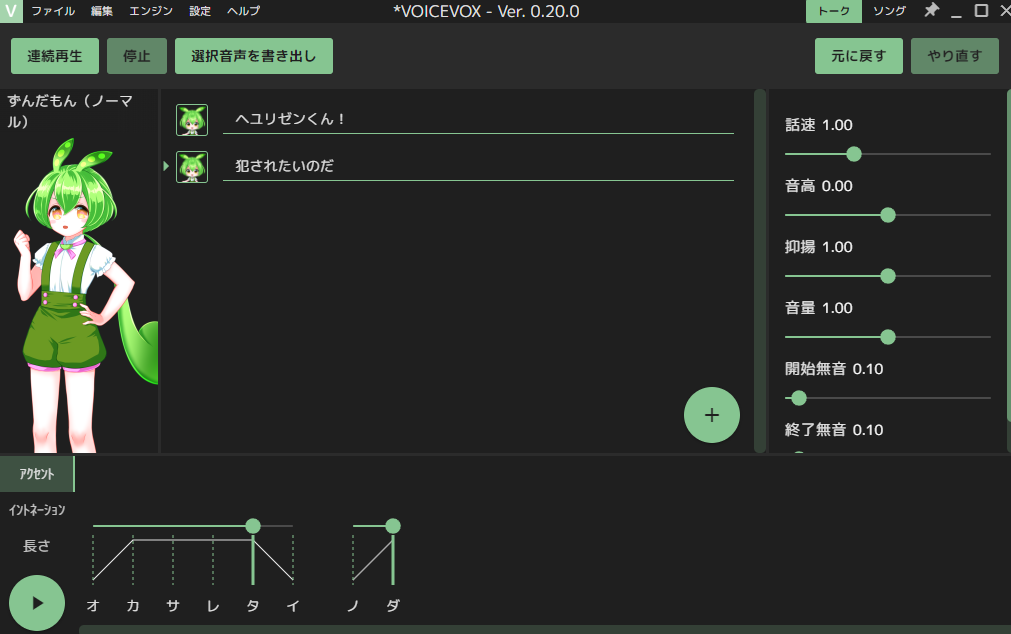Open the 設定 menu
1011x634 pixels.
tap(200, 11)
